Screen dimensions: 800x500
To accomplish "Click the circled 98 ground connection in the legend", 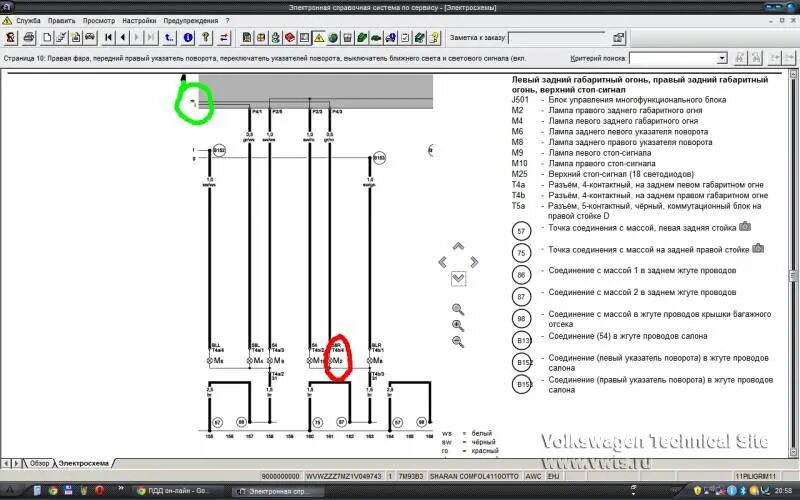I will coord(521,318).
